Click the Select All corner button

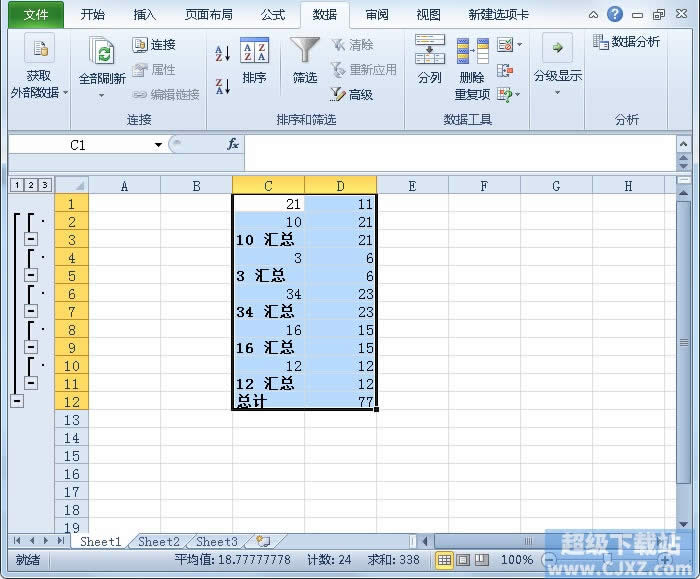pos(71,185)
